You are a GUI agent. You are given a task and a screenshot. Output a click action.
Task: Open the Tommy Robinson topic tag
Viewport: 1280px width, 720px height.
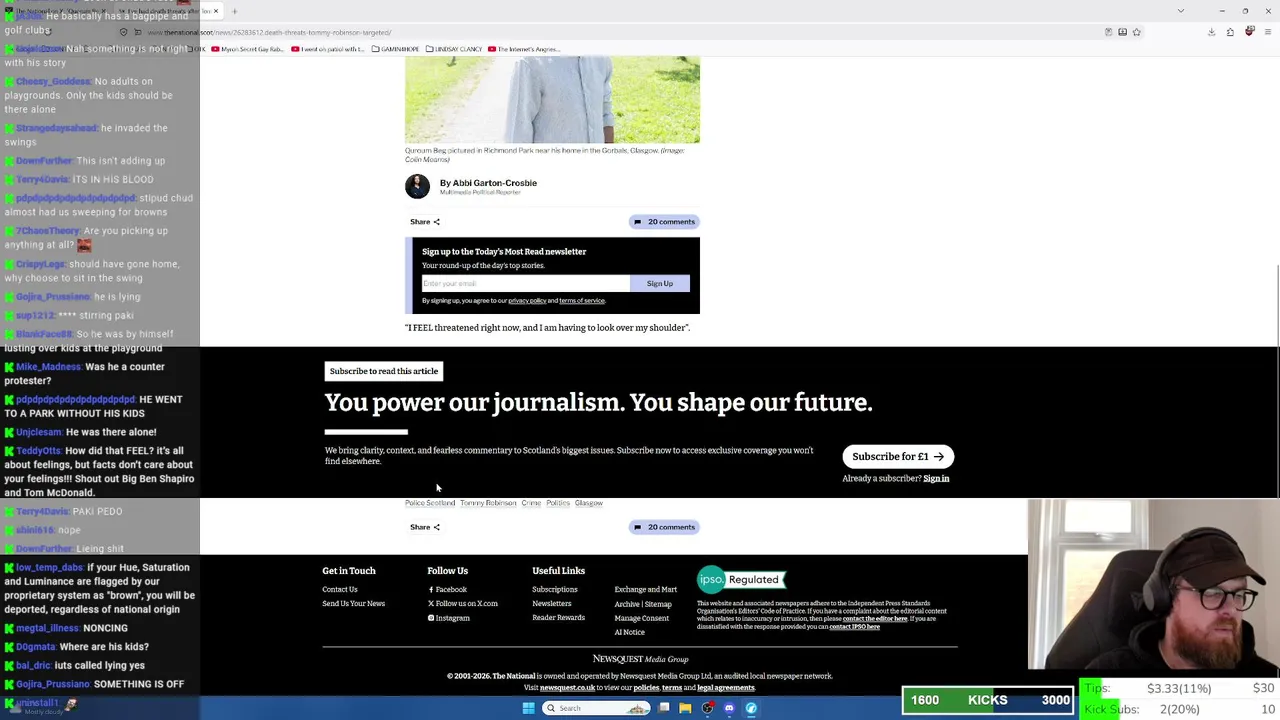click(488, 503)
